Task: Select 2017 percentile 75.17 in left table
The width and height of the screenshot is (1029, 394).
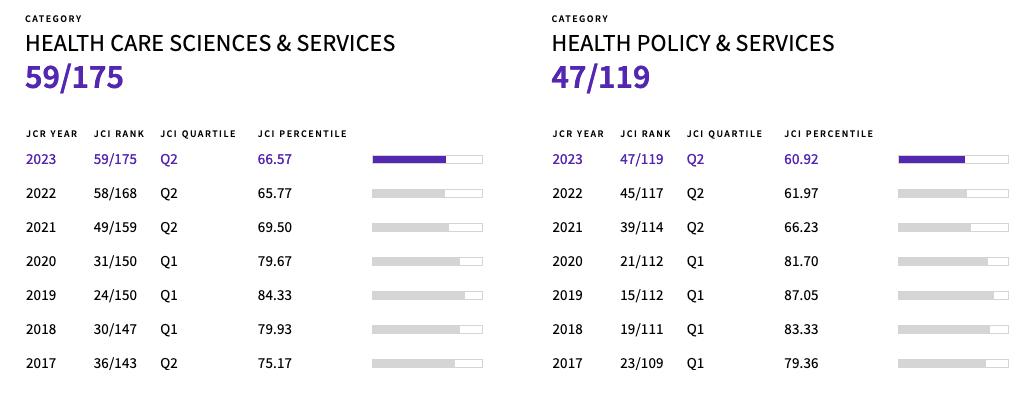Action: (274, 363)
